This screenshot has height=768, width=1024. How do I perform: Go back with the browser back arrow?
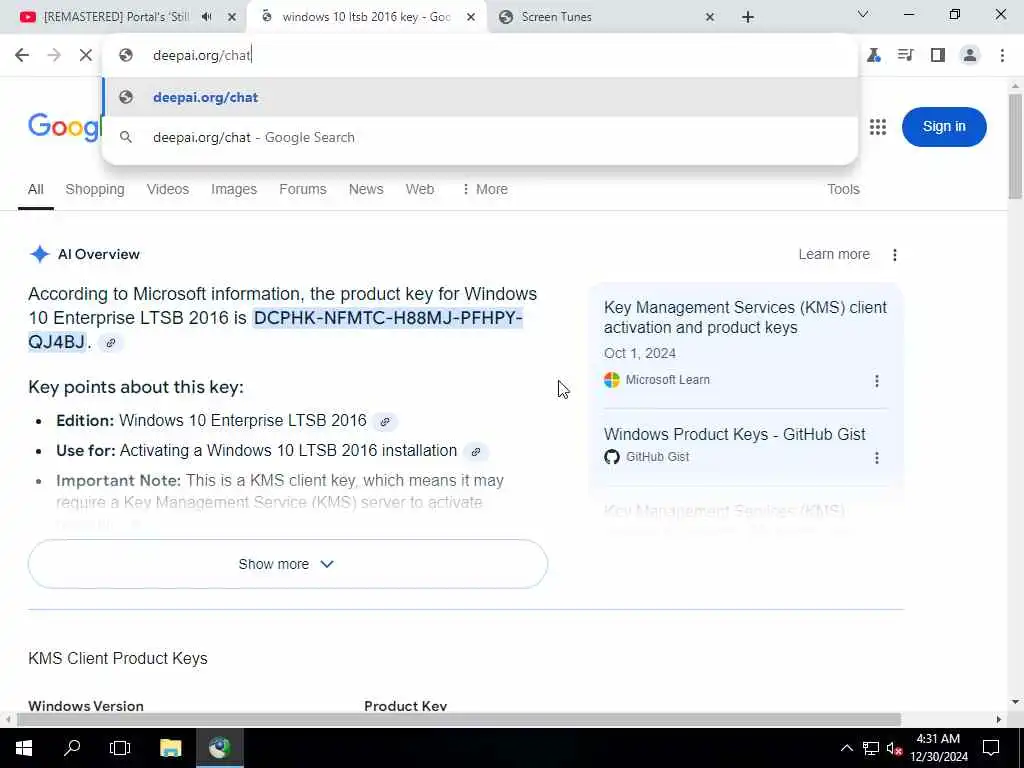coord(22,55)
